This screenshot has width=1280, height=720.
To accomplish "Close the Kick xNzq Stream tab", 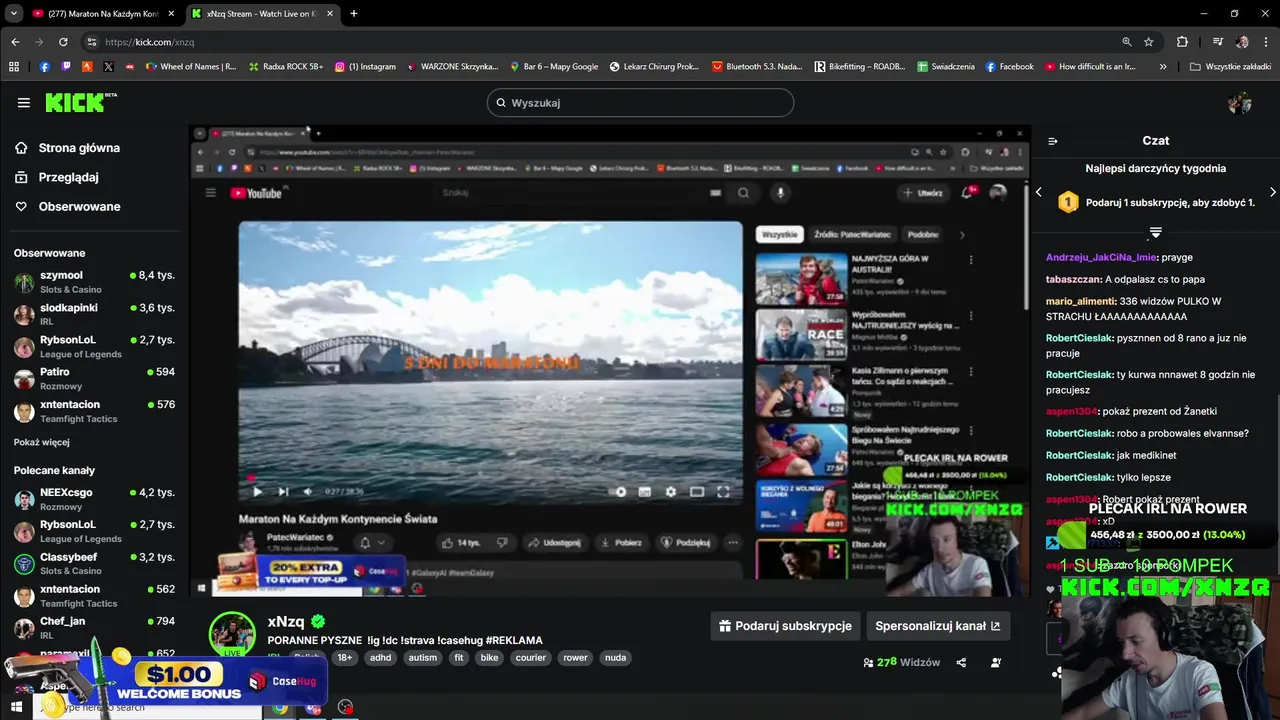I will click(332, 13).
